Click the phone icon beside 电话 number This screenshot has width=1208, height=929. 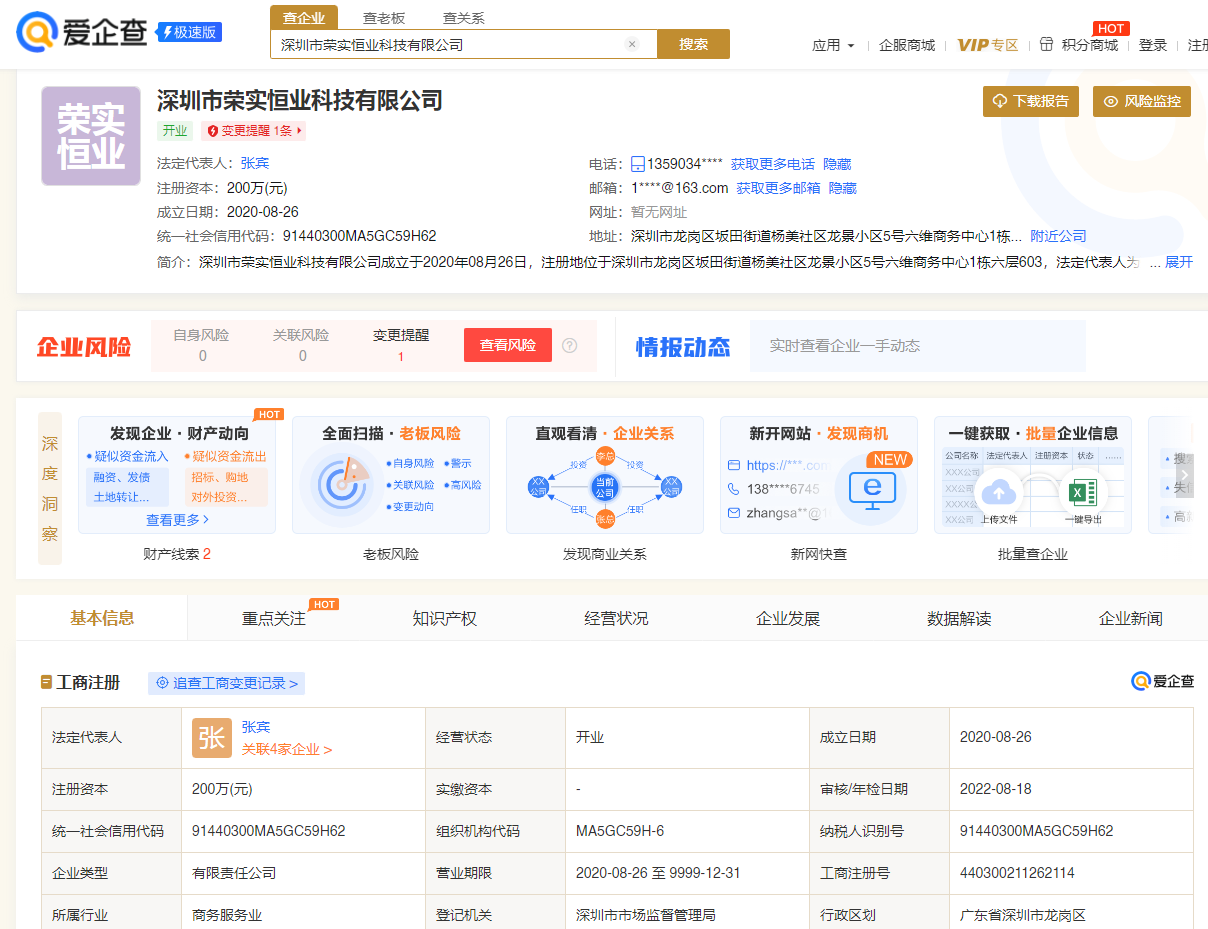[x=638, y=164]
